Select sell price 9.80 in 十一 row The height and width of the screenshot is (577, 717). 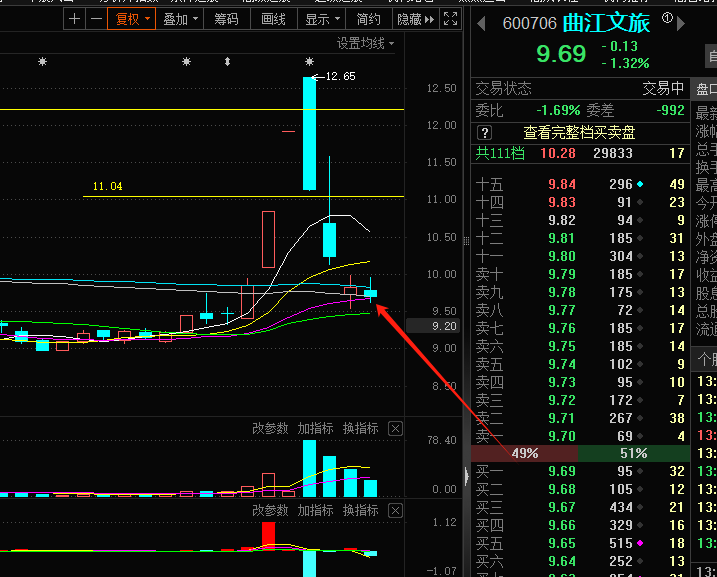[x=562, y=256]
